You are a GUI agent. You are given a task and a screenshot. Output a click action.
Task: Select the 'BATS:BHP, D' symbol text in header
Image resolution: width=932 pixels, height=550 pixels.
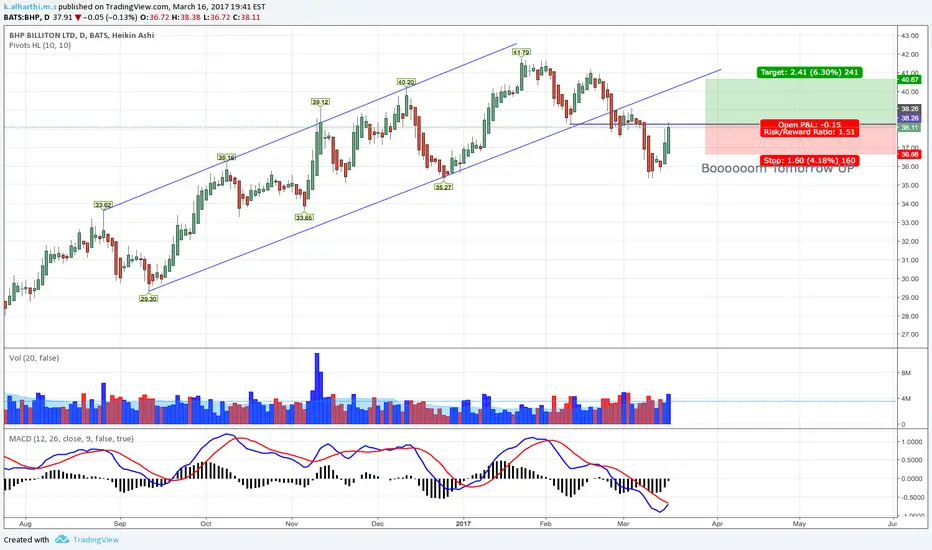(x=27, y=17)
